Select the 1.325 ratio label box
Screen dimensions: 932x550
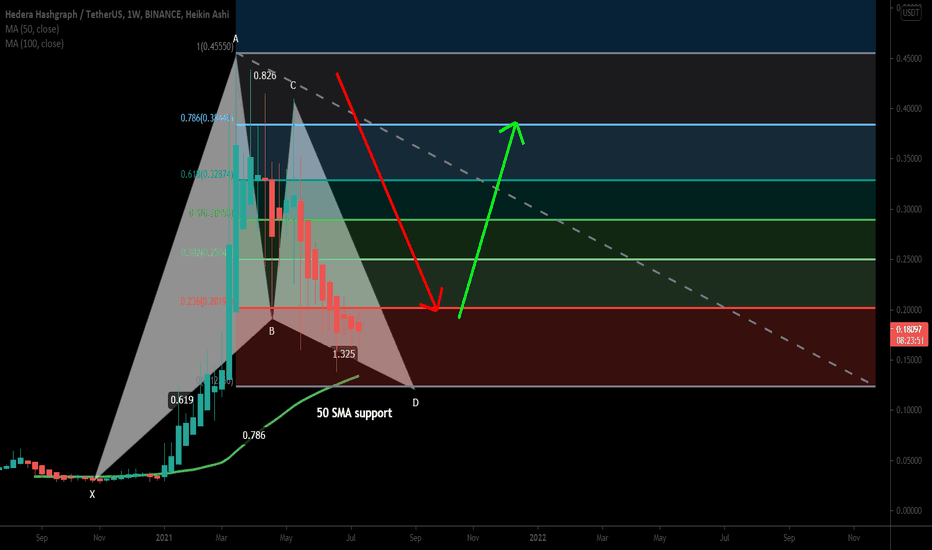point(344,354)
